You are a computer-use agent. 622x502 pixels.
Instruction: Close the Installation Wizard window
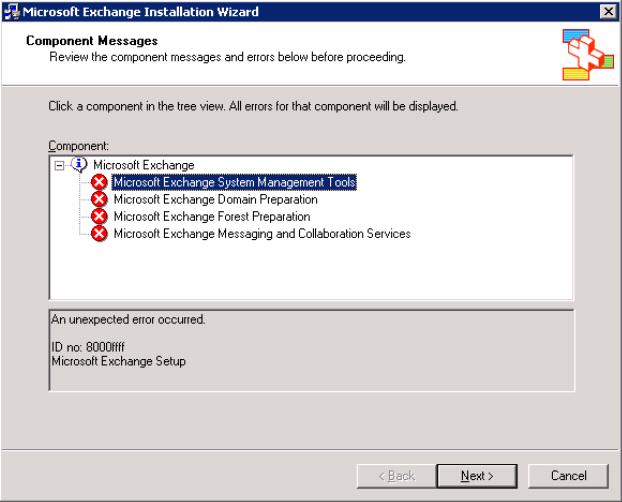(608, 12)
